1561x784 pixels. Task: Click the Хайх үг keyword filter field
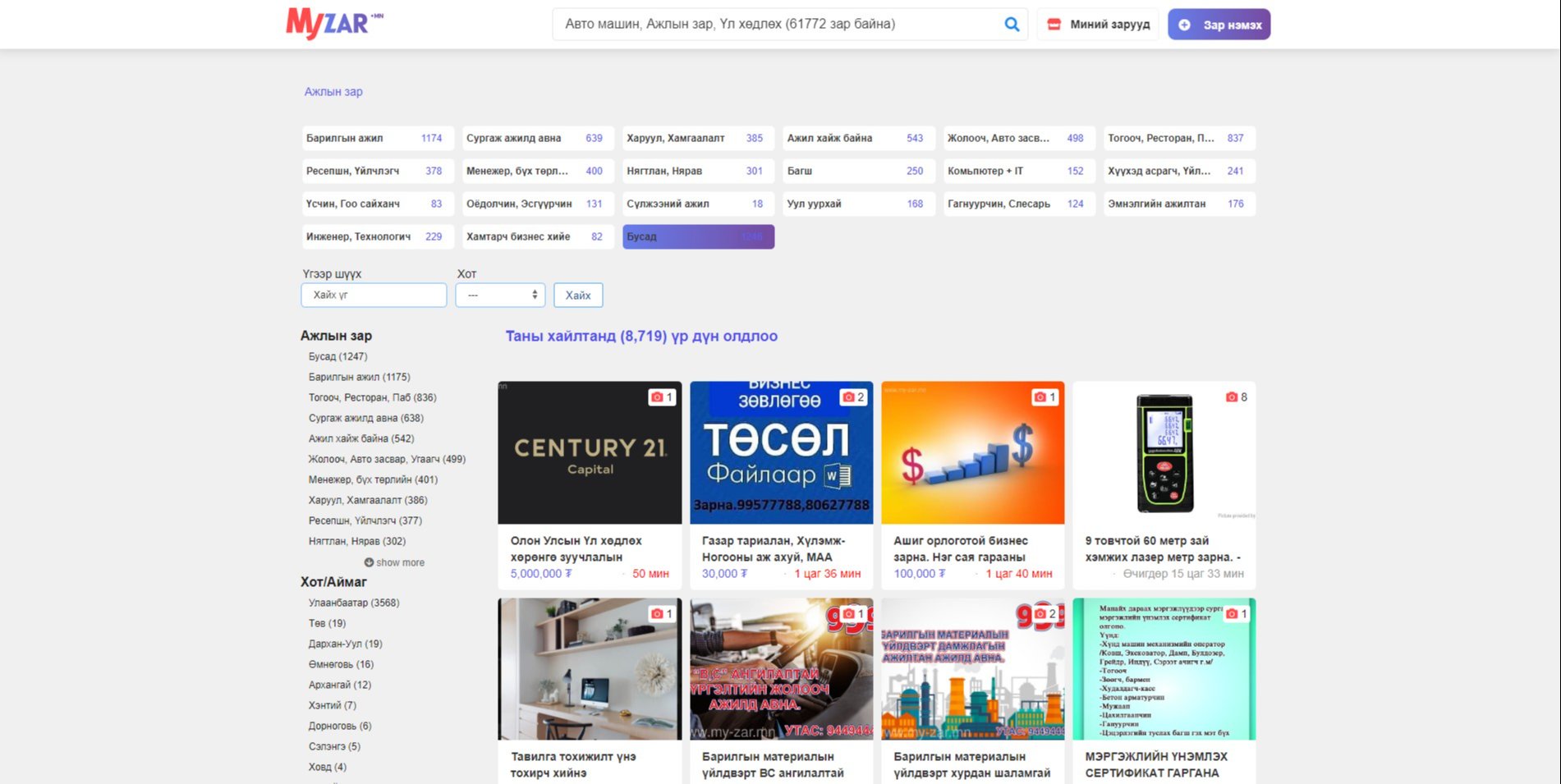pos(374,295)
